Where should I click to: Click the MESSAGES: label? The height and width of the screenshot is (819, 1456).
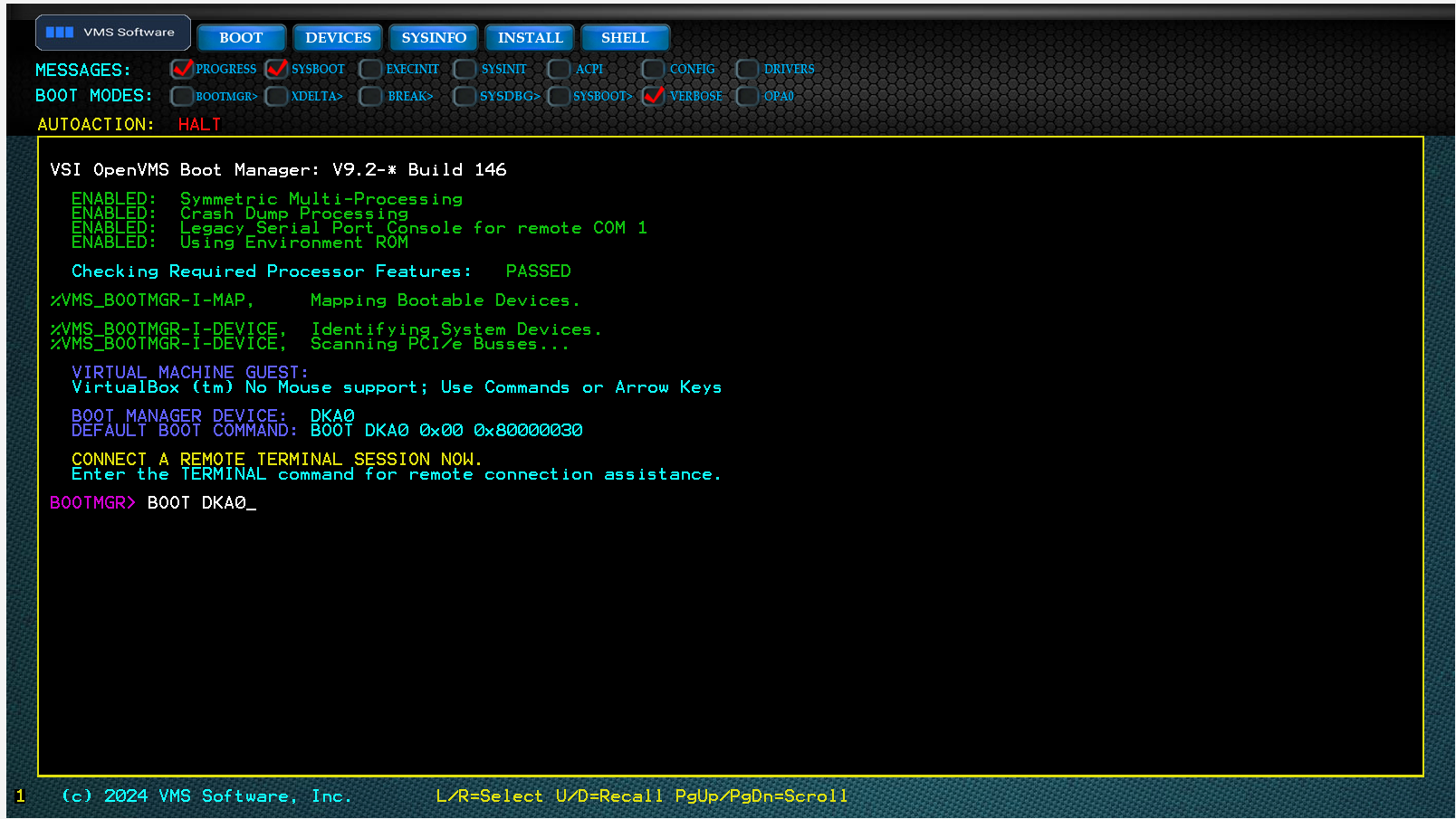82,71
